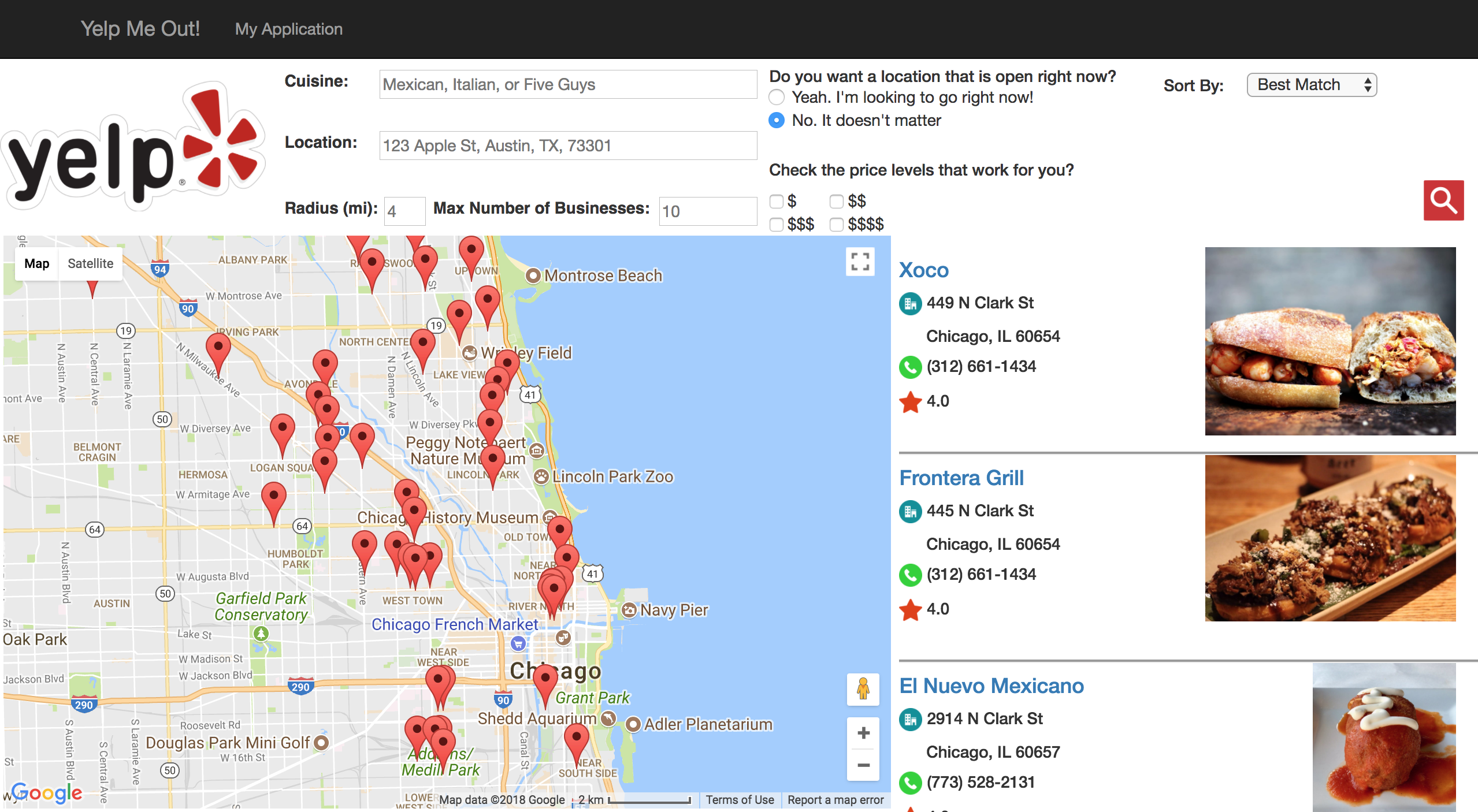Check the $$ price level checkbox
Image resolution: width=1478 pixels, height=812 pixels.
tap(836, 201)
